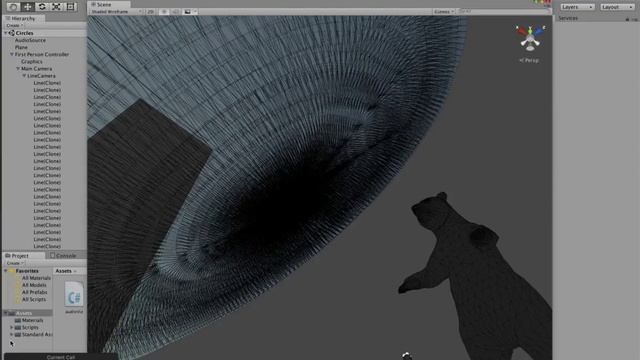Select First Person Controller object
Screen dimensions: 640x360
(x=42, y=54)
